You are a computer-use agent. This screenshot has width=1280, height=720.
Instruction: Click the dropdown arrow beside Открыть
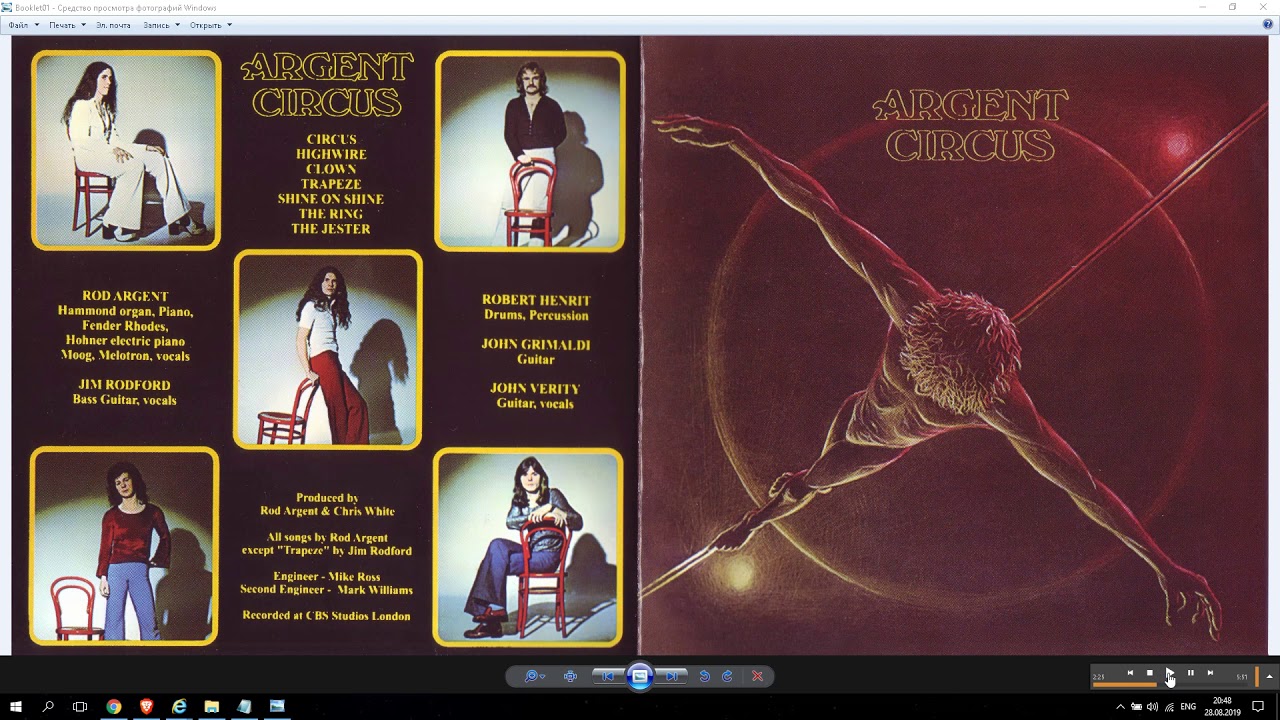click(x=229, y=25)
